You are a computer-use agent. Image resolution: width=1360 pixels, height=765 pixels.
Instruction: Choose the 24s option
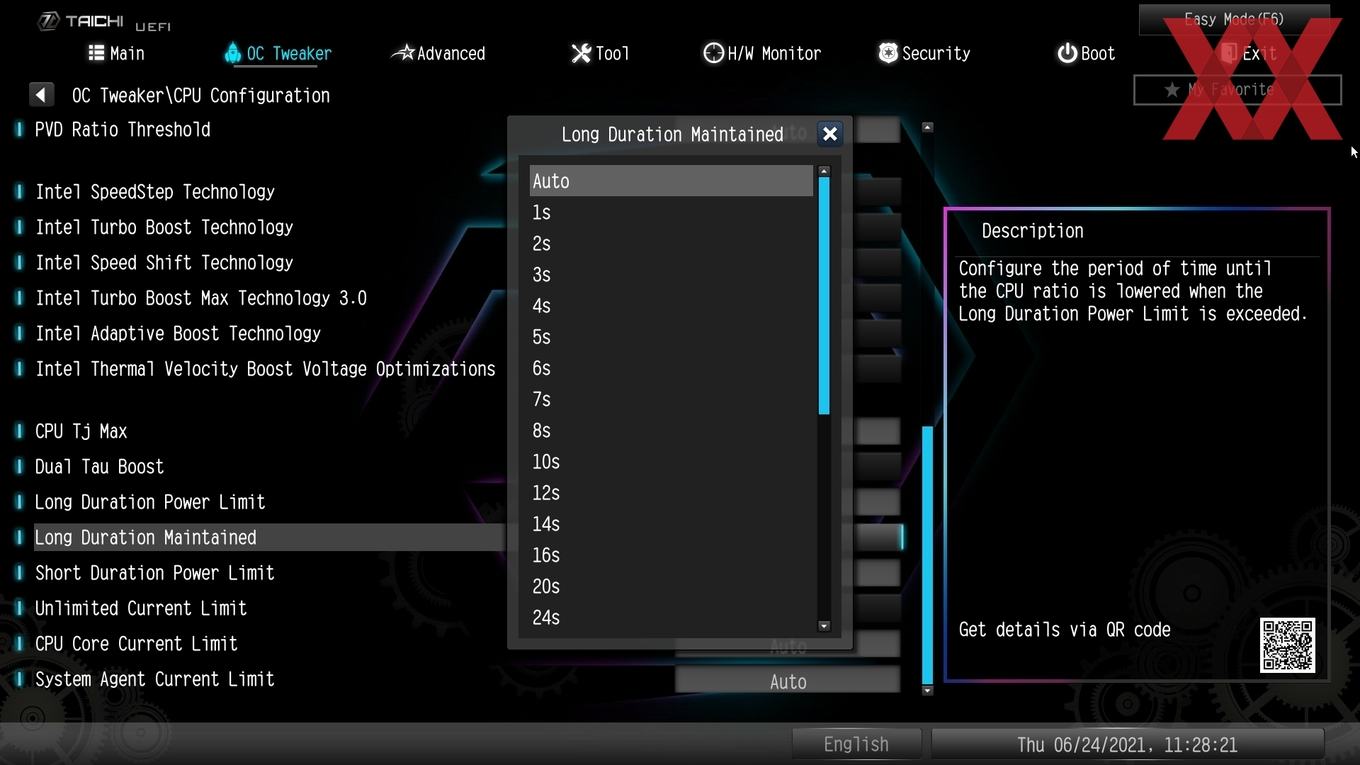(671, 617)
